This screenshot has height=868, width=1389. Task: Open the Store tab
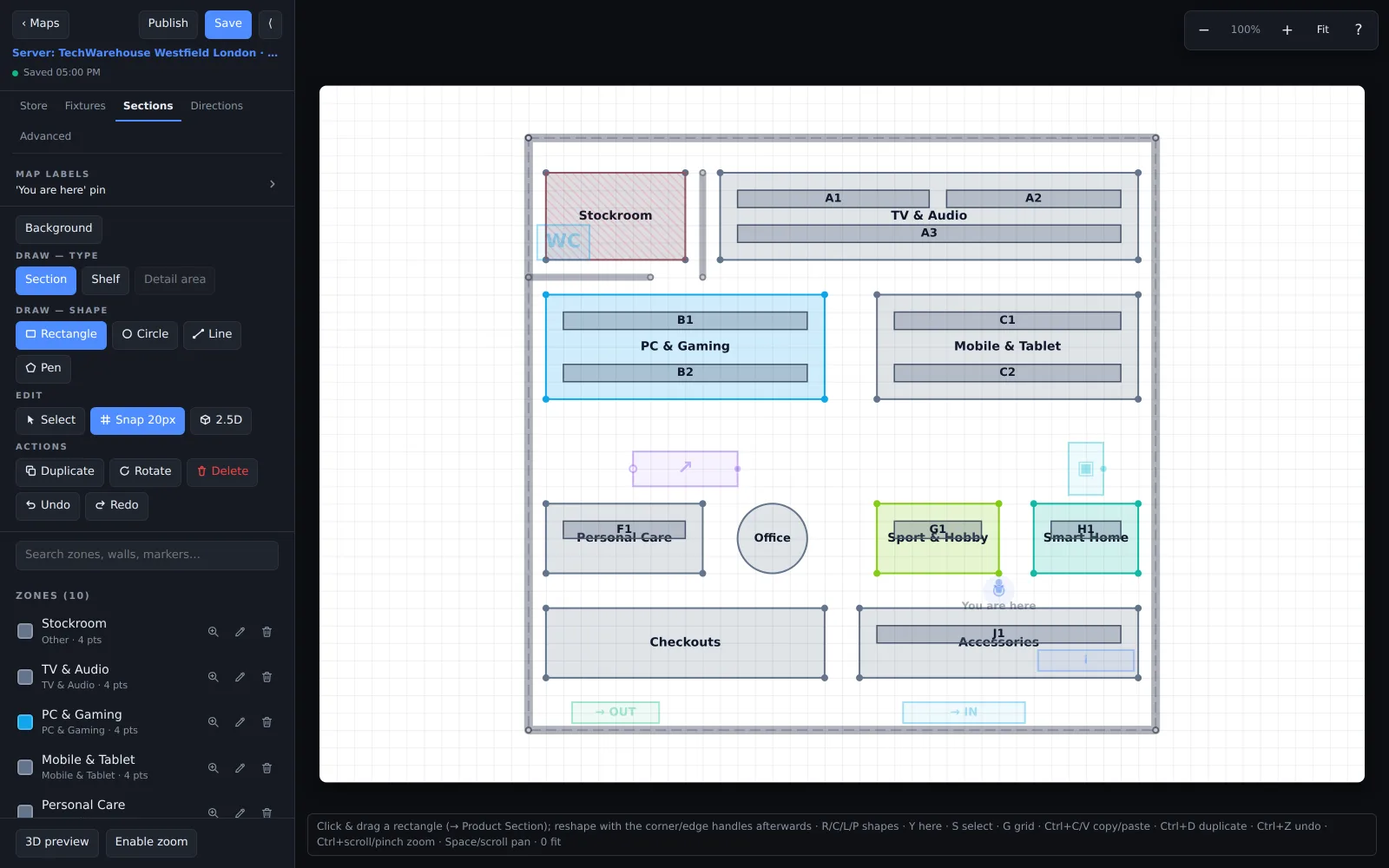click(34, 107)
